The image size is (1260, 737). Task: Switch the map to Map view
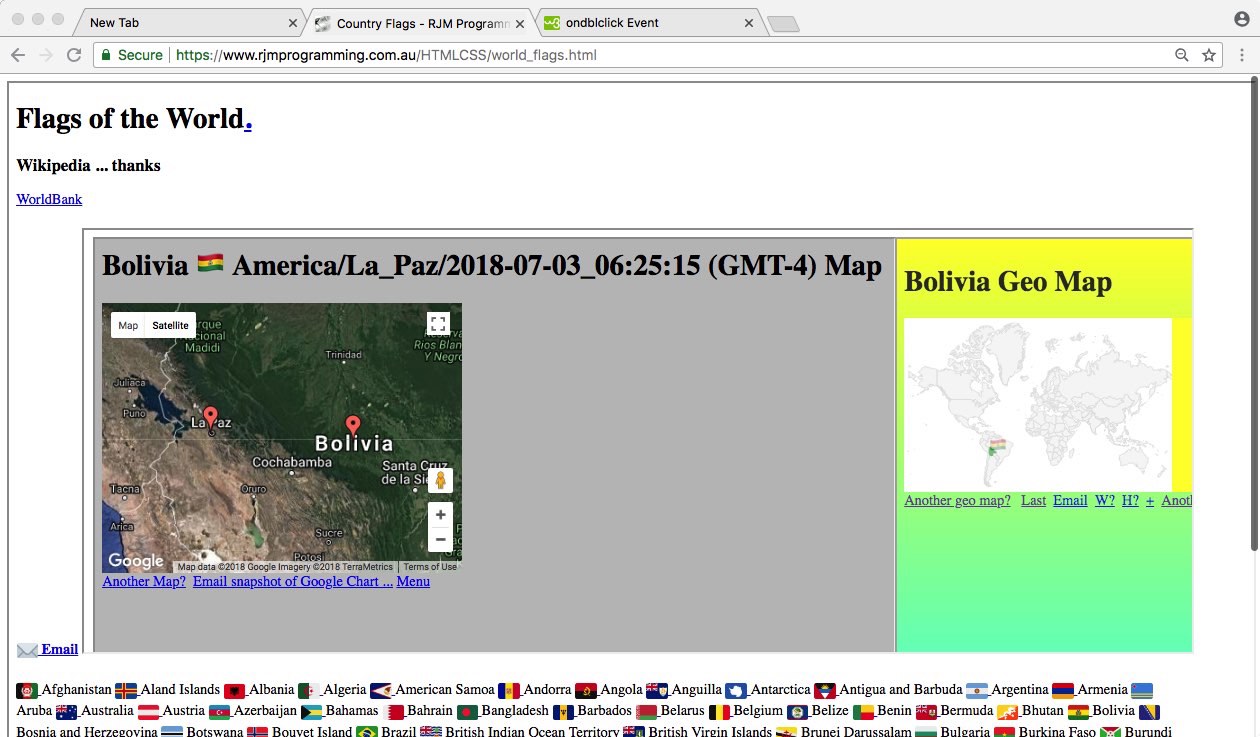point(128,325)
